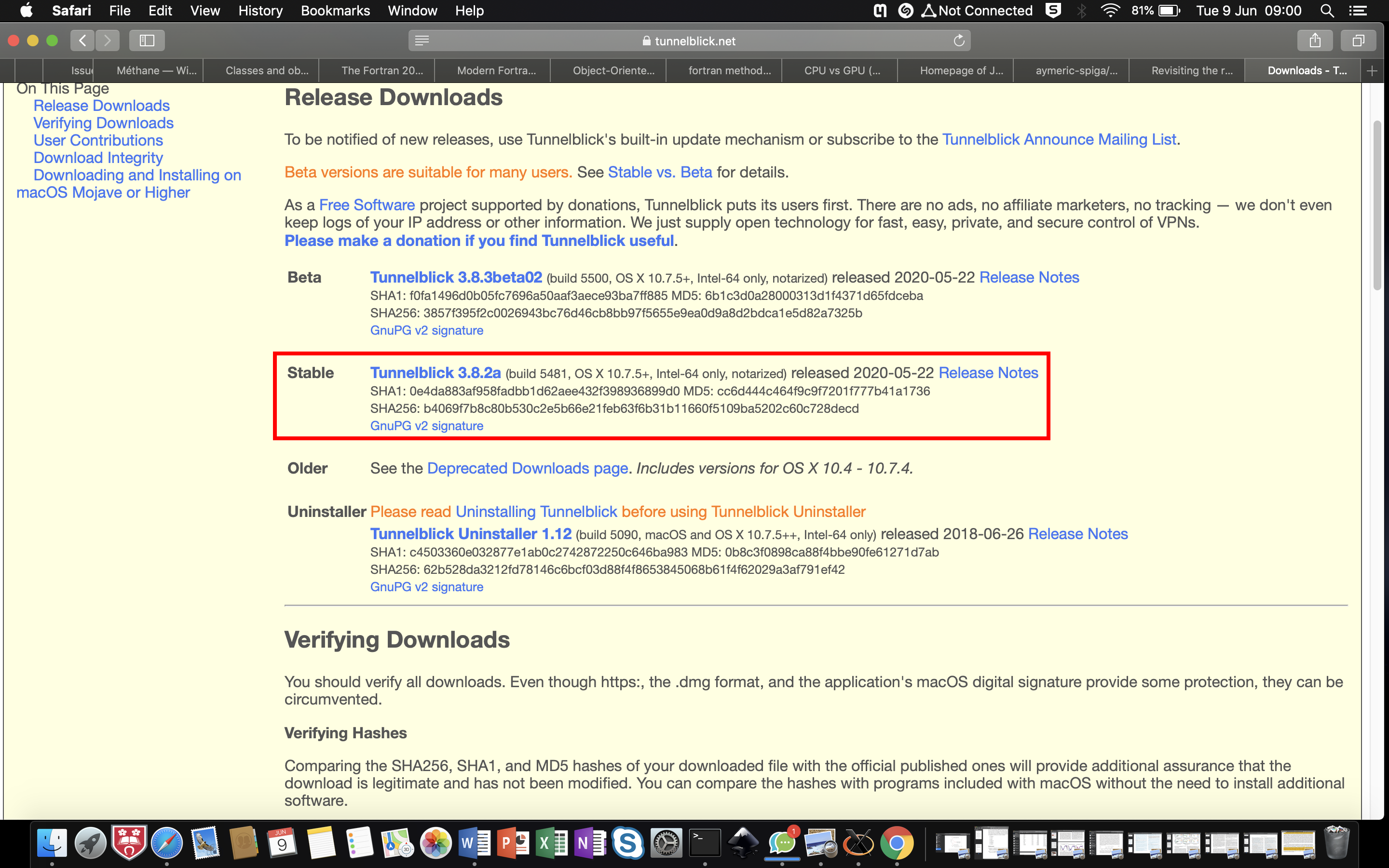This screenshot has height=868, width=1389.
Task: Open Reader view icon in address bar
Action: coord(422,40)
